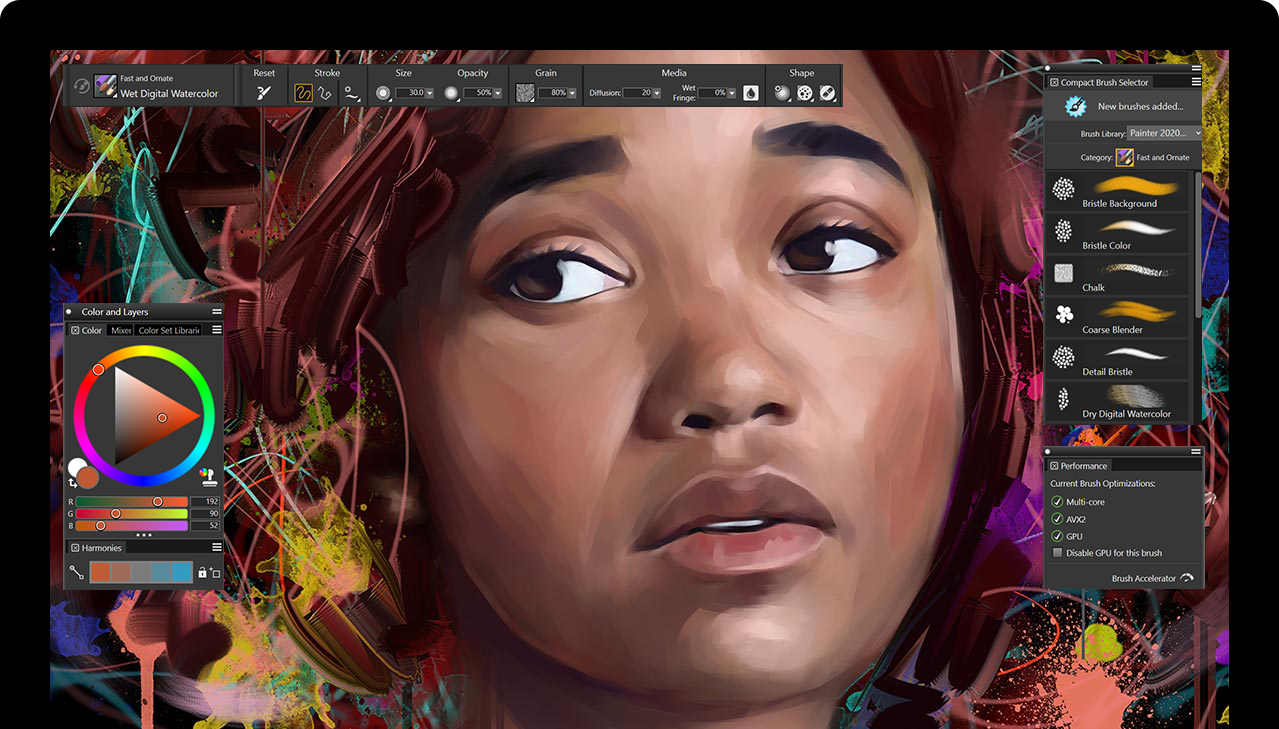The height and width of the screenshot is (729, 1279).
Task: Choose the Bristle Background brush
Action: point(1119,191)
